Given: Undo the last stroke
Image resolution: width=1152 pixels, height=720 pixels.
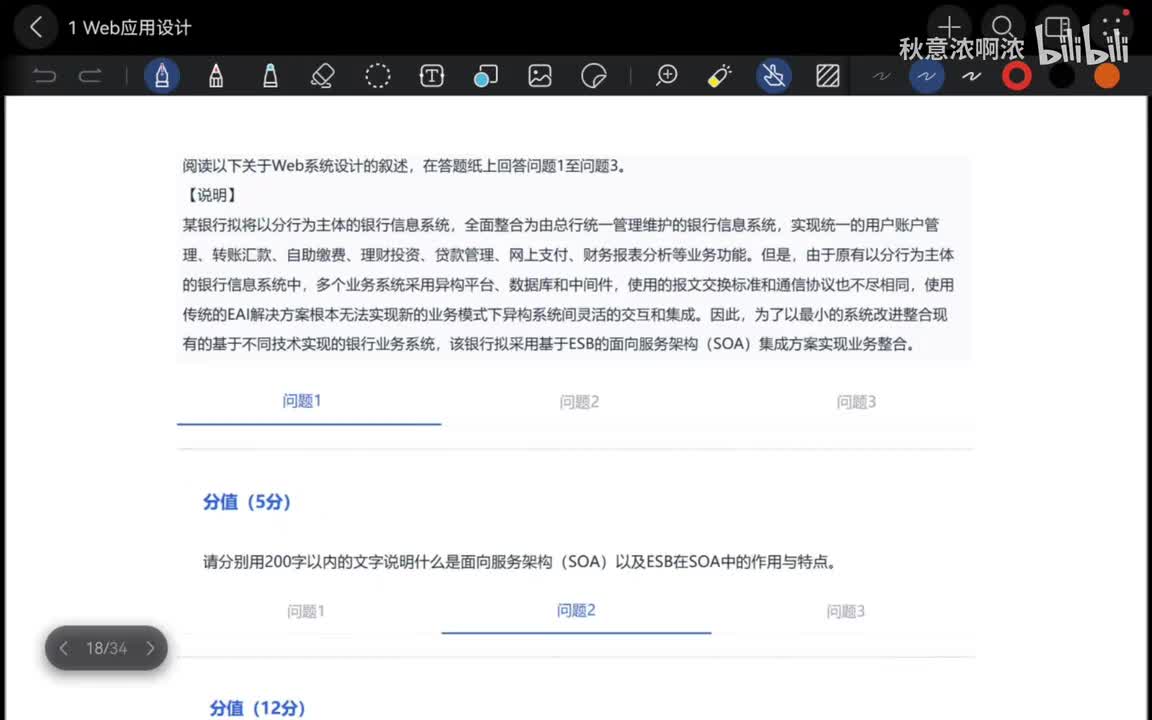Looking at the screenshot, I should coord(44,76).
